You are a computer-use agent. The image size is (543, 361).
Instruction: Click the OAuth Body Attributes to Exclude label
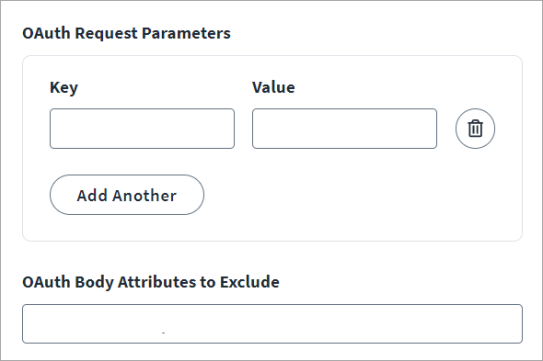151,282
